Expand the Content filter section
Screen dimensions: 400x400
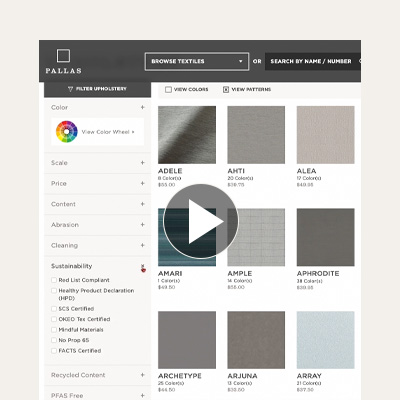[142, 204]
